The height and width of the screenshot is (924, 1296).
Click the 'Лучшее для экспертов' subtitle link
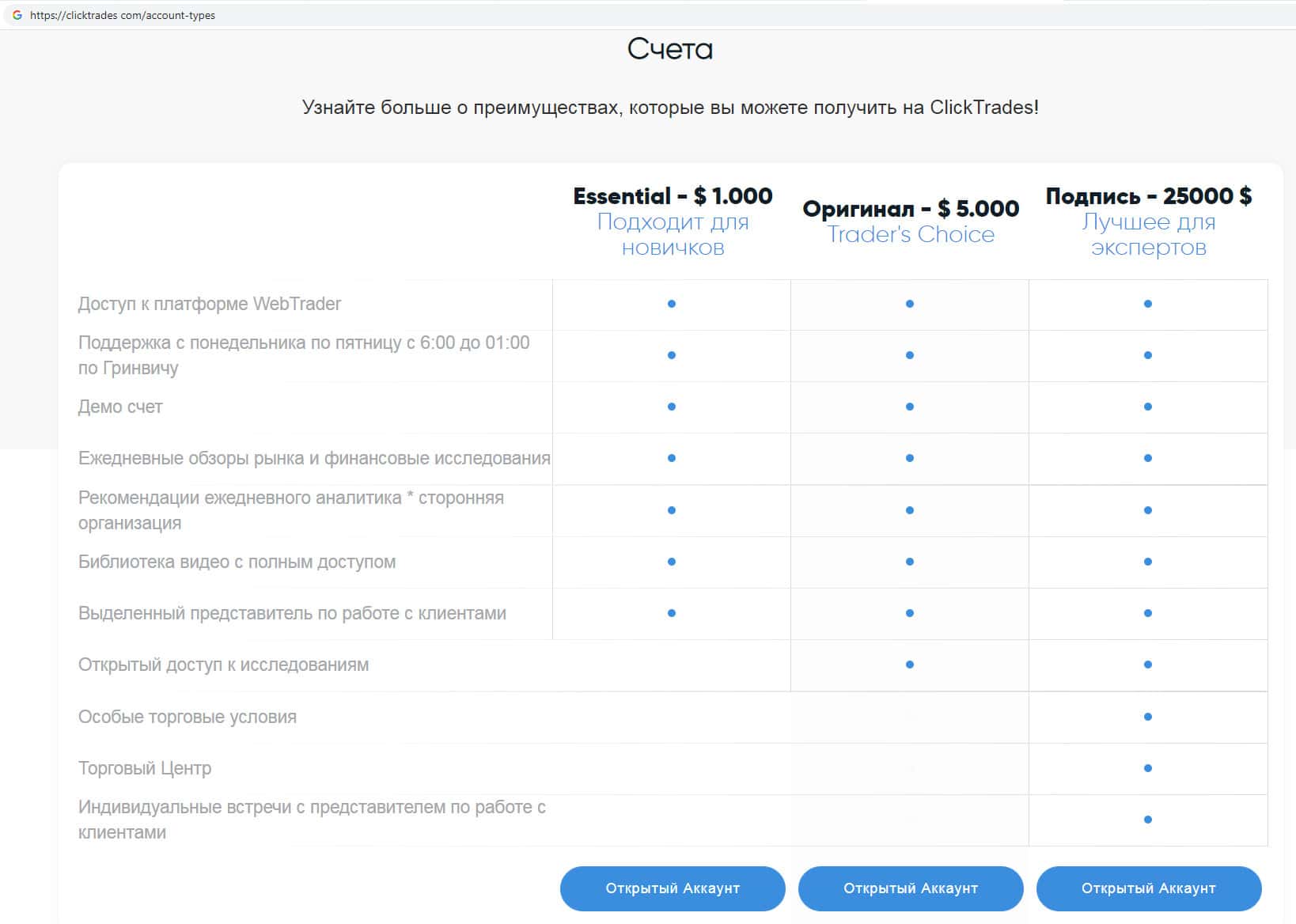(1148, 234)
